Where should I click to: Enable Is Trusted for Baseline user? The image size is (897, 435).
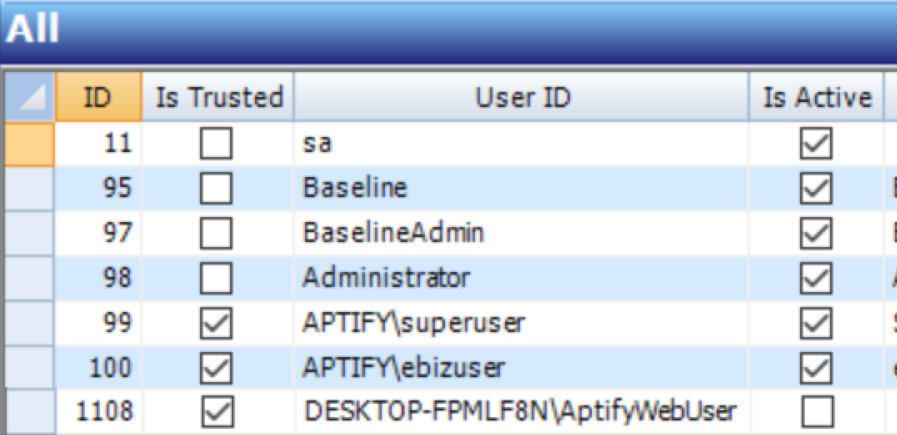tap(217, 188)
